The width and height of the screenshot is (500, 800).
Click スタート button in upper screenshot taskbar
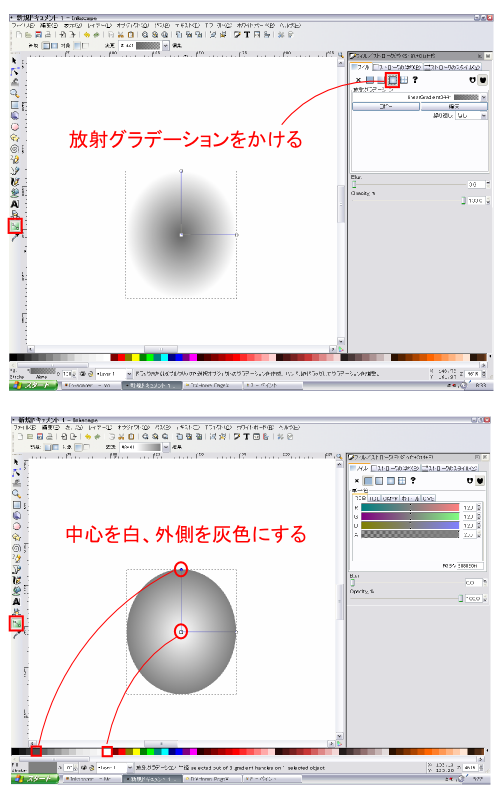tap(34, 385)
